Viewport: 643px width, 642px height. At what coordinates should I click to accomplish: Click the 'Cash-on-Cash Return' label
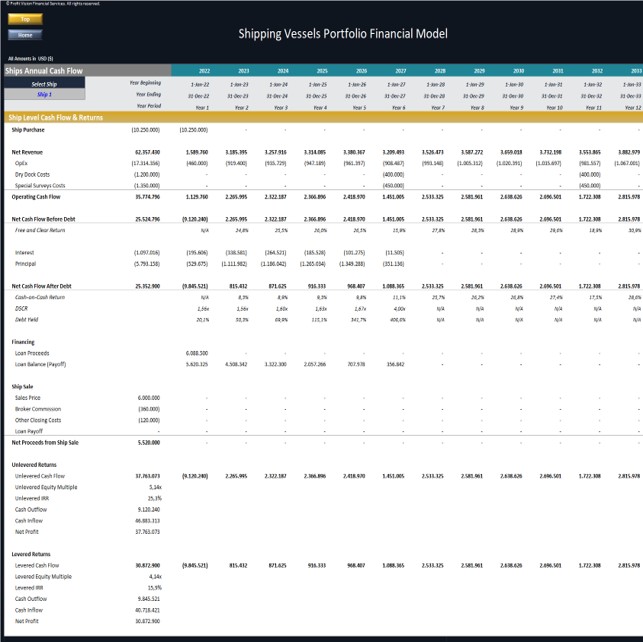click(40, 297)
